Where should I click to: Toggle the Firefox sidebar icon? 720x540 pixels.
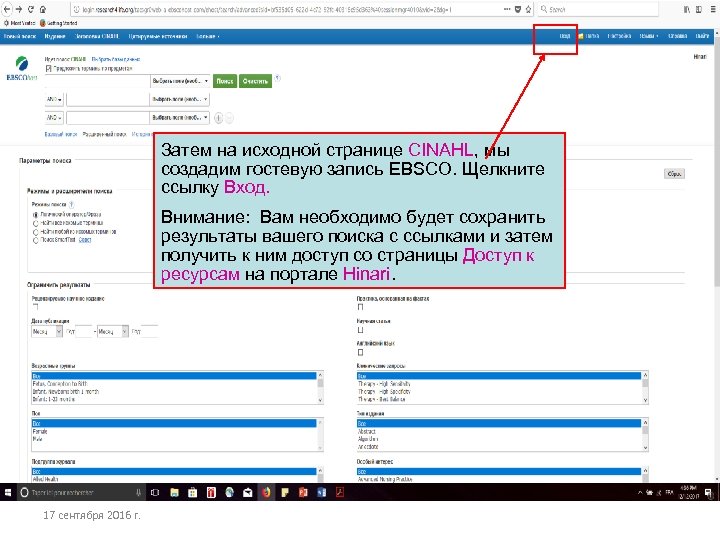click(698, 9)
